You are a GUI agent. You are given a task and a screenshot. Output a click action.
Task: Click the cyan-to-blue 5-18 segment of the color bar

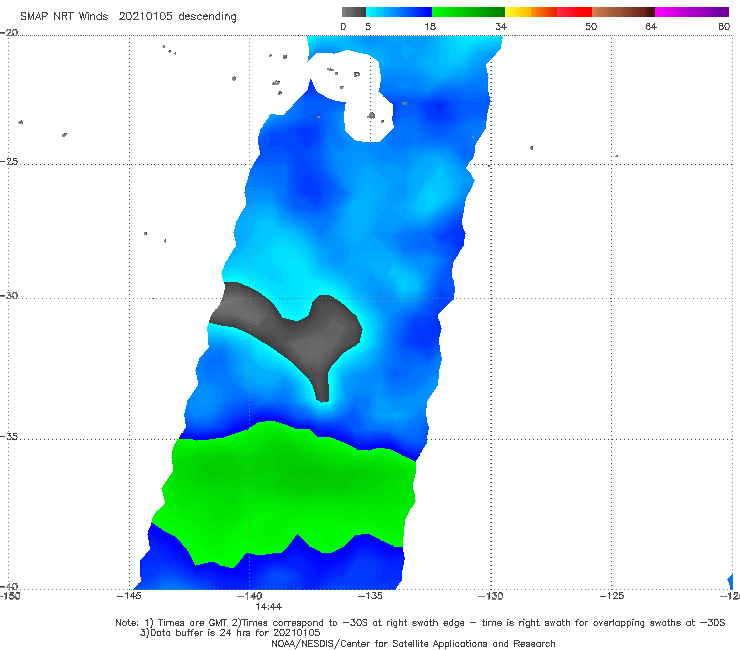tap(399, 12)
